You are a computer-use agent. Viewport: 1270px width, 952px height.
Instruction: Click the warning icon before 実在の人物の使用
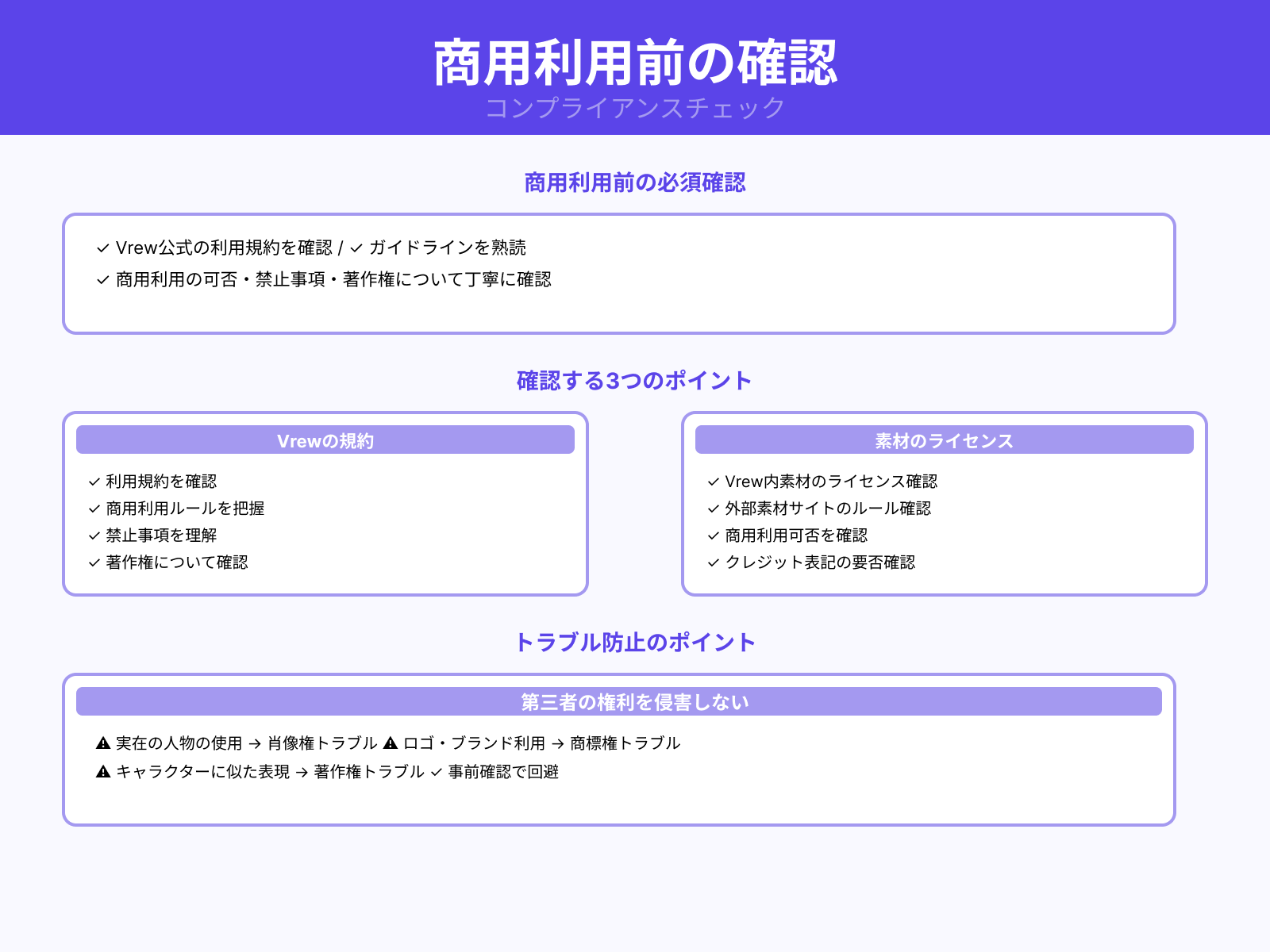(x=102, y=743)
